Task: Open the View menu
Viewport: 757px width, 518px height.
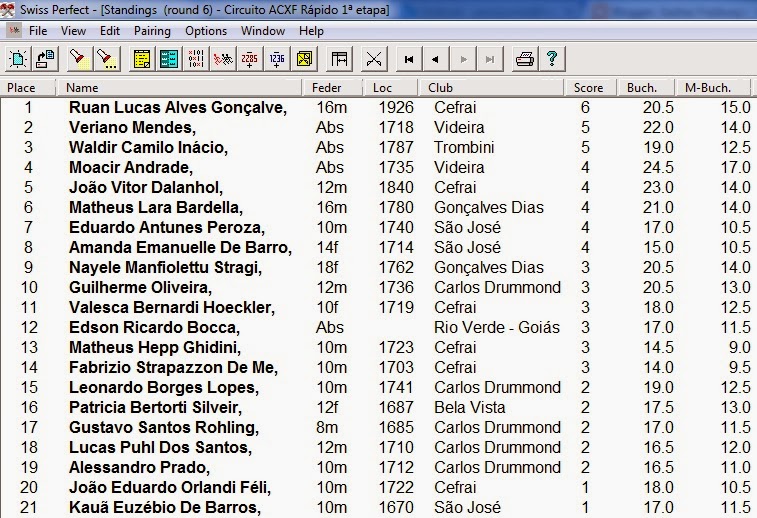Action: [x=73, y=31]
